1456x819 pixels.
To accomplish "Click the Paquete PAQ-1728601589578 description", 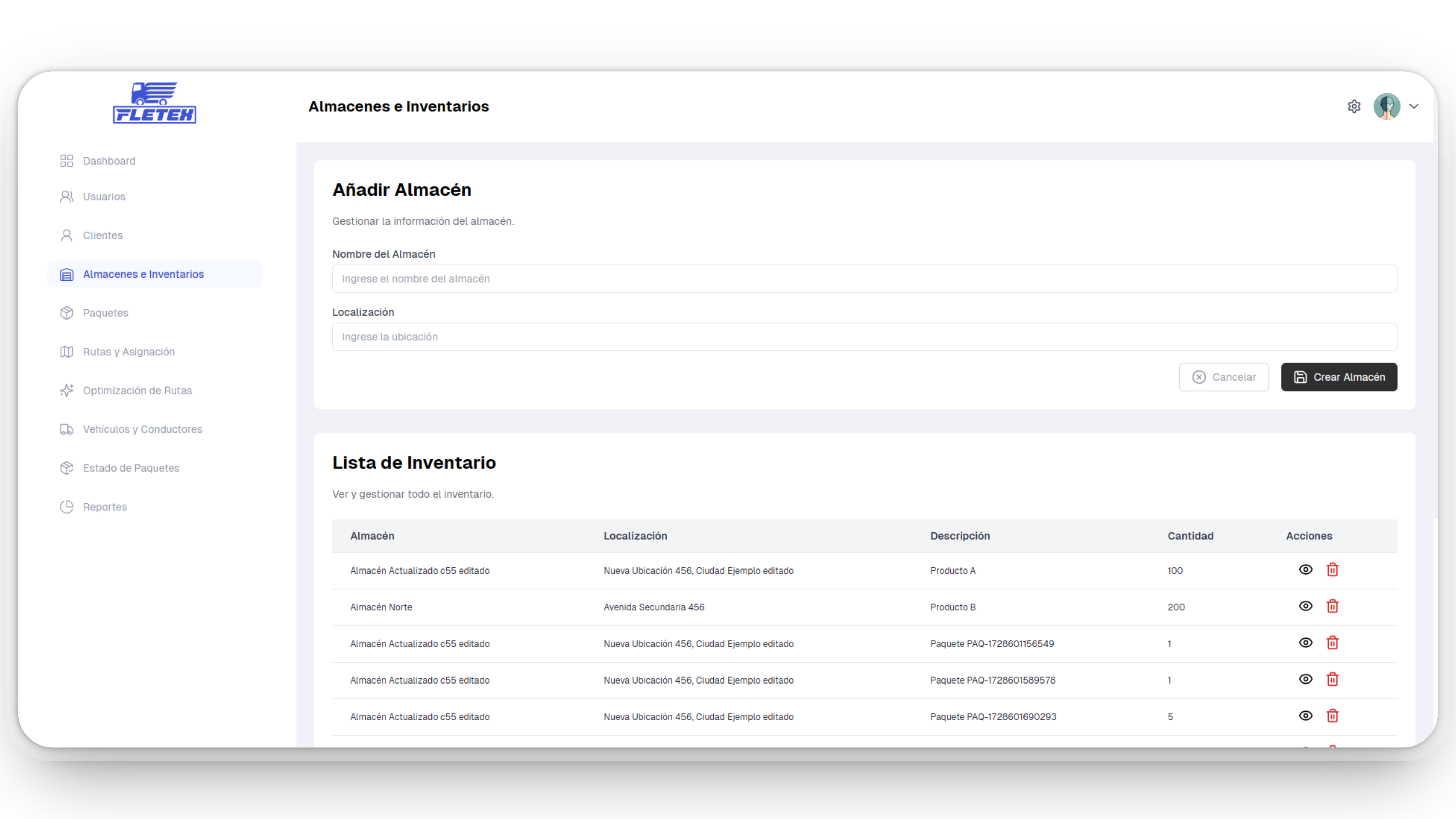I will 992,680.
